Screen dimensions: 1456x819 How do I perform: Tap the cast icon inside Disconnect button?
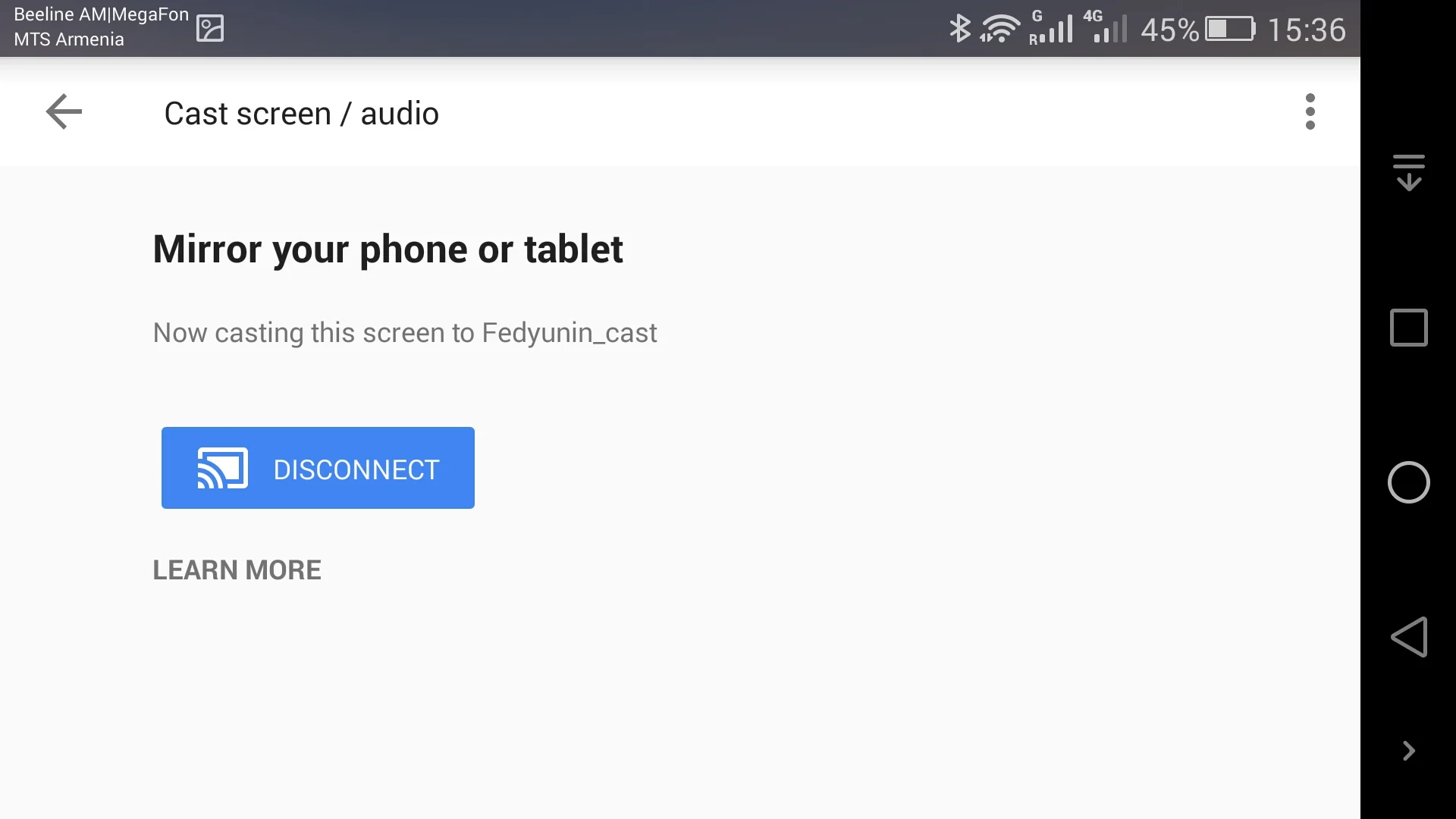223,468
